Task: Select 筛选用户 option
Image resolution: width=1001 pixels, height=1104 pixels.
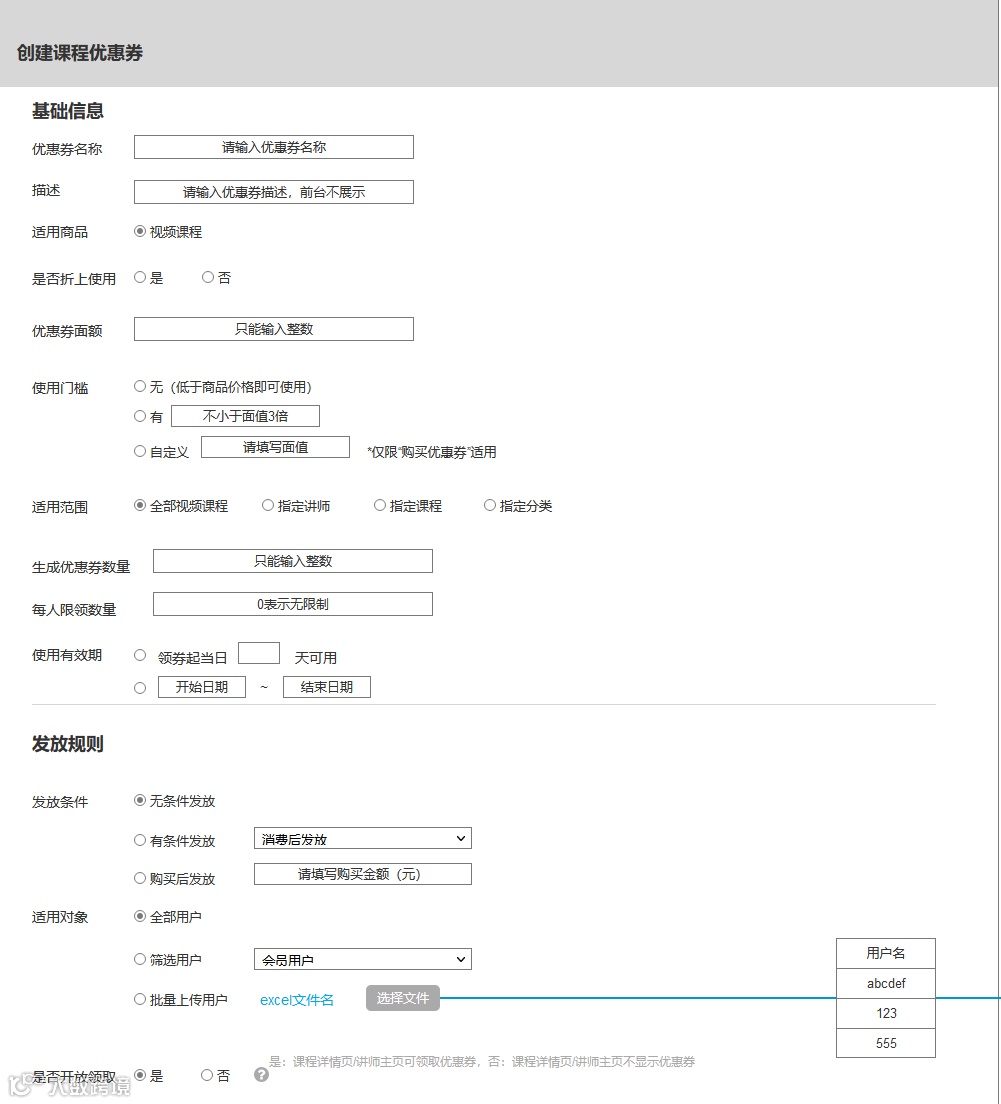Action: [x=139, y=959]
